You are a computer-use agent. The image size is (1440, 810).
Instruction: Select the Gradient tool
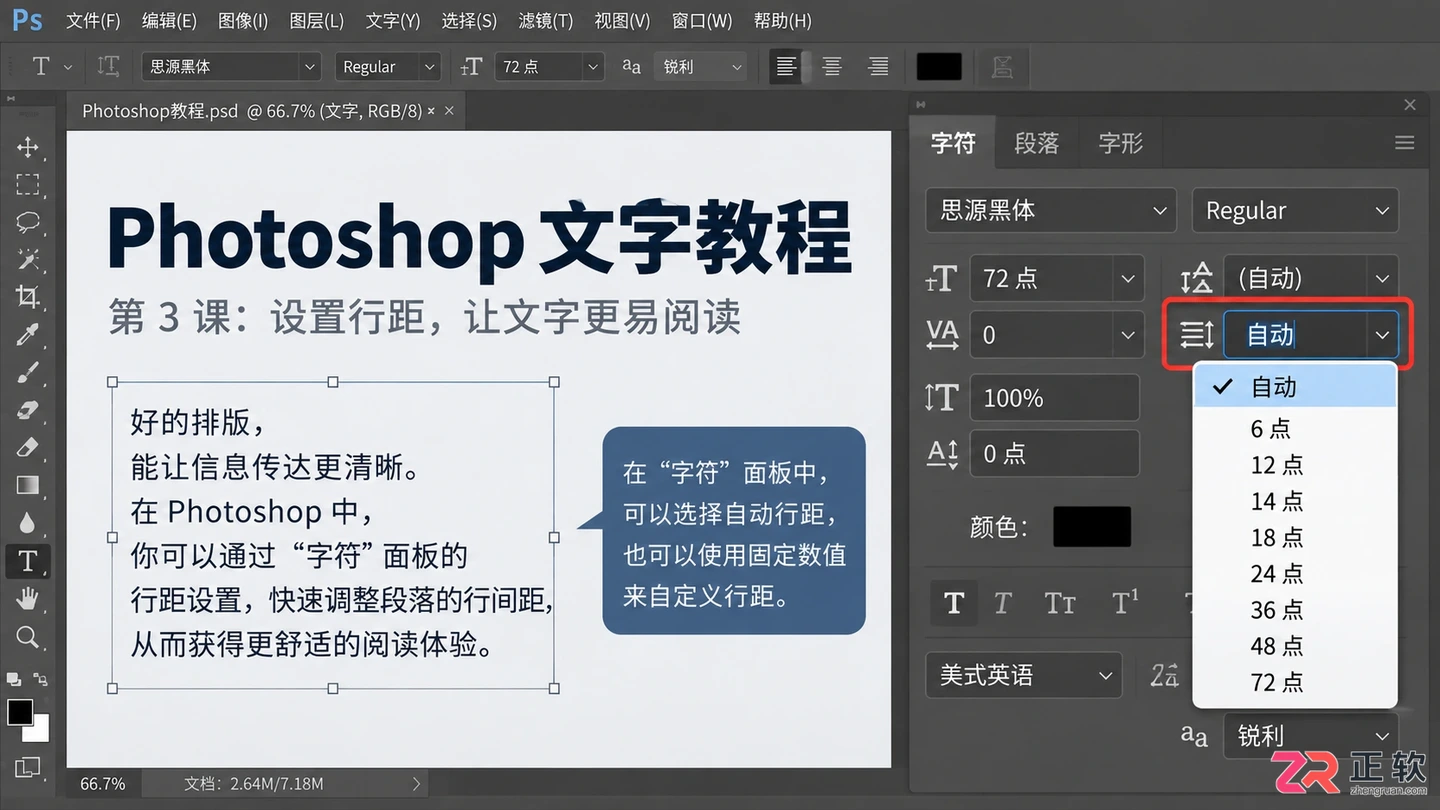27,485
